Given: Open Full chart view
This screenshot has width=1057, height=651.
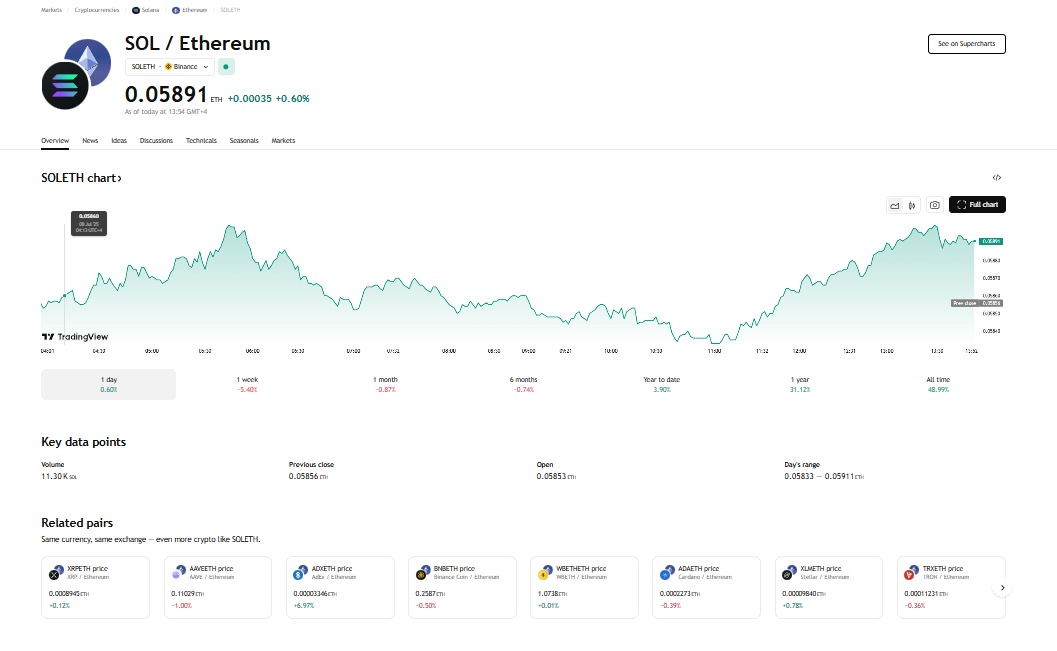Looking at the screenshot, I should (x=977, y=205).
